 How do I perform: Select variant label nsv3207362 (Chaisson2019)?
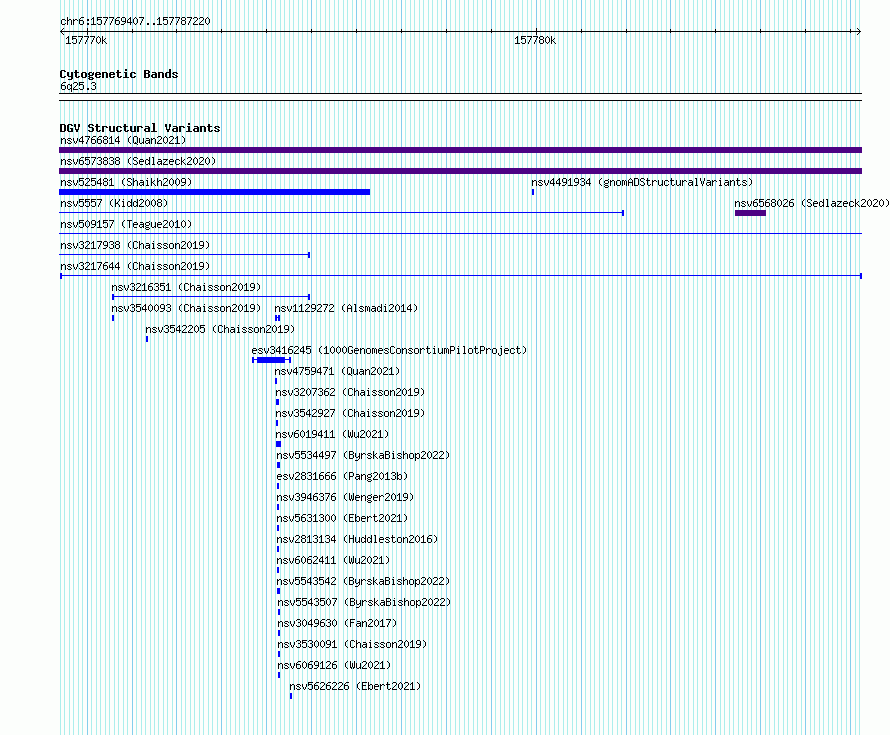click(350, 392)
